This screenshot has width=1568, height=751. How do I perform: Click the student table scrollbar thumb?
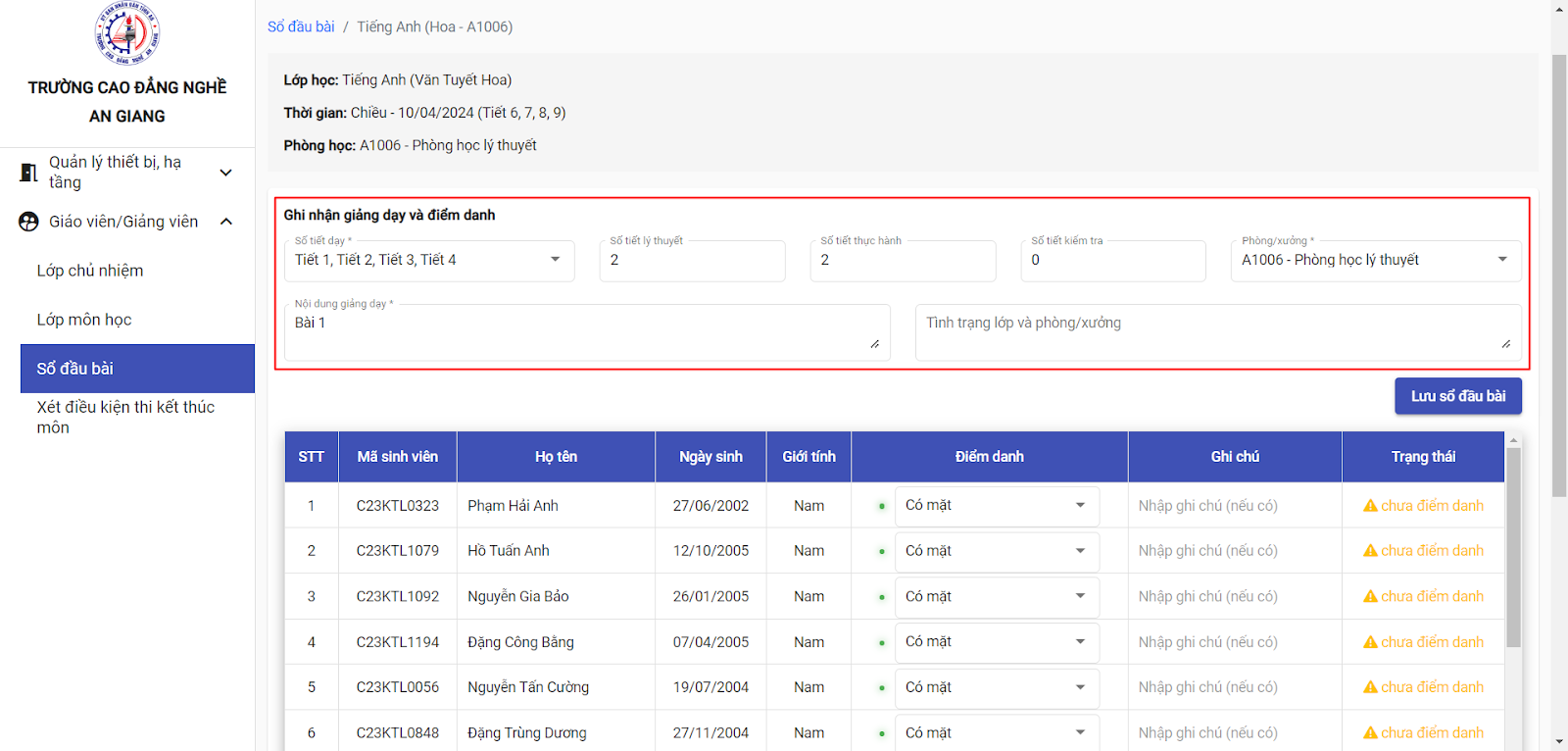[1513, 547]
